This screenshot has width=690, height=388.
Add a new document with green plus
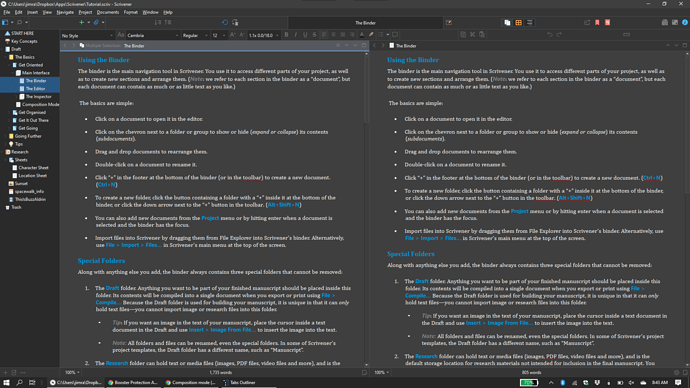tap(81, 22)
